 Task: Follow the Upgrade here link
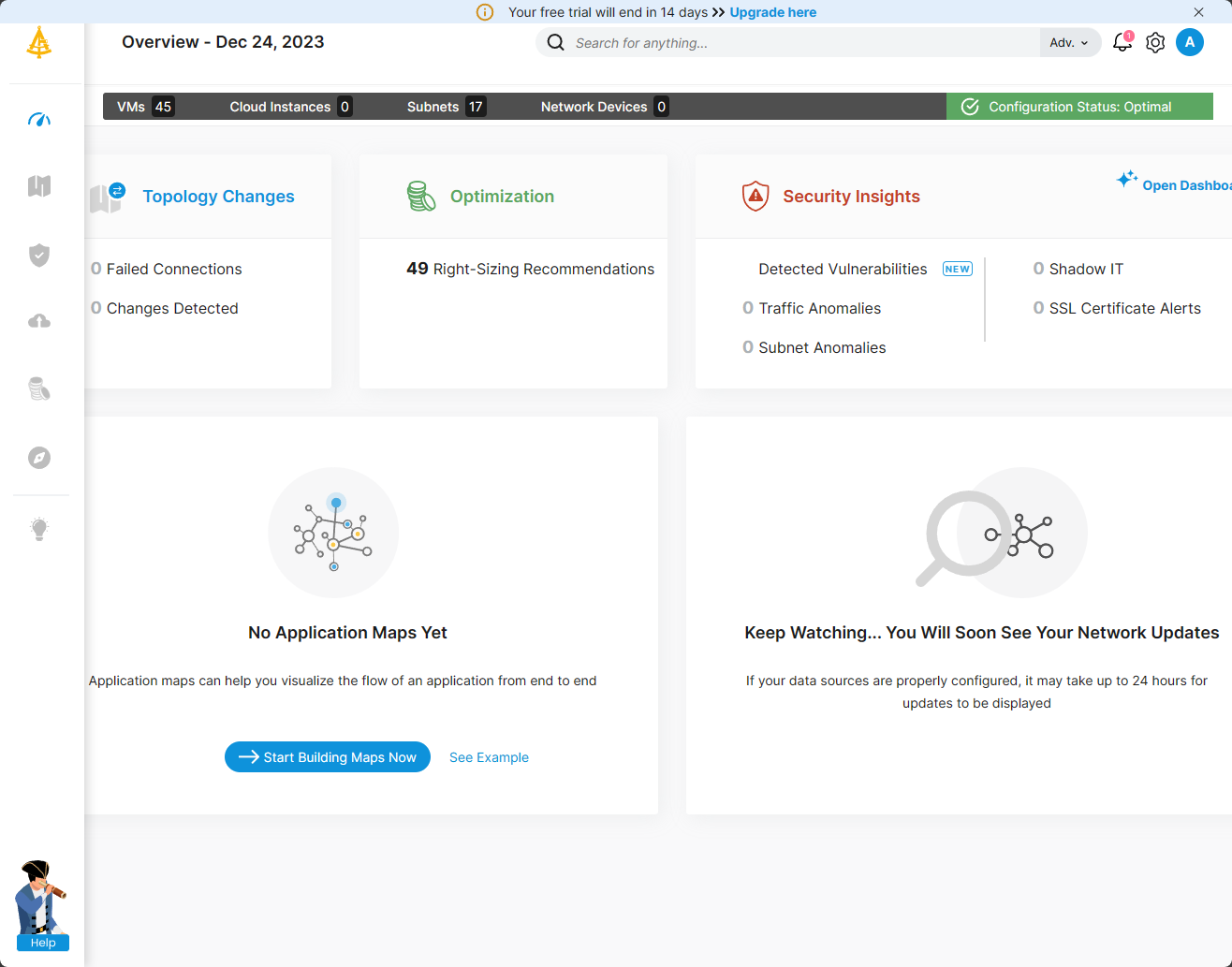[x=773, y=12]
